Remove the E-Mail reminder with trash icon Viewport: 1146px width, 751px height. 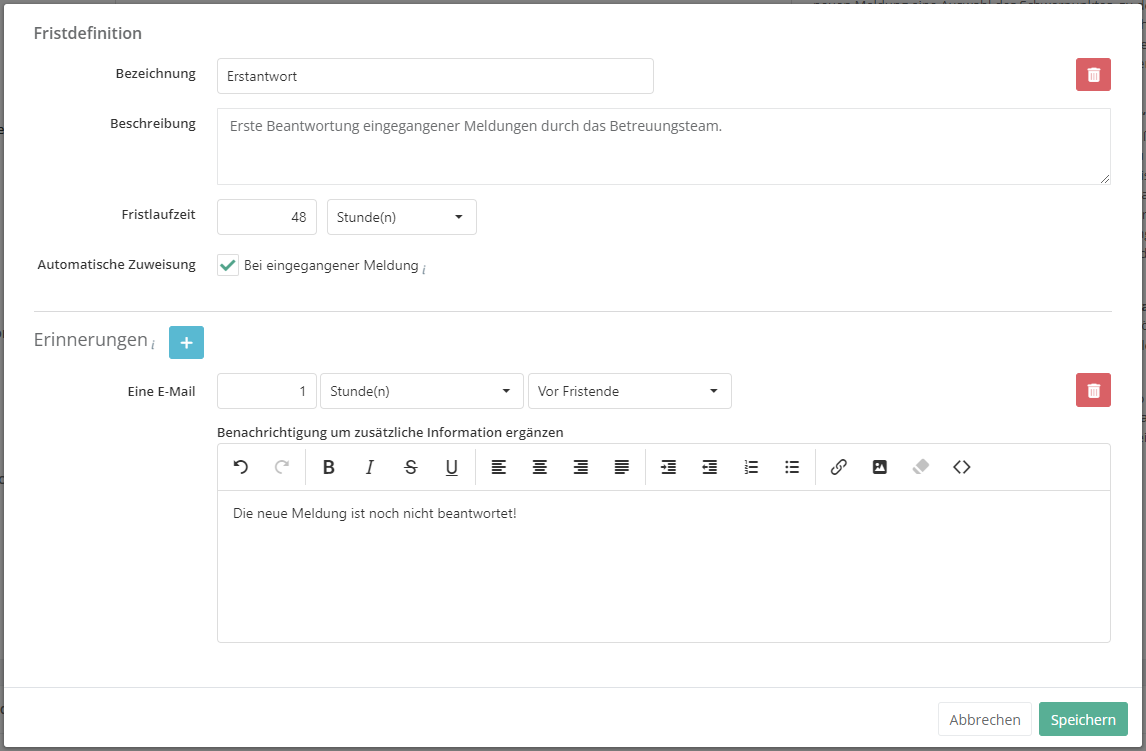click(1093, 390)
